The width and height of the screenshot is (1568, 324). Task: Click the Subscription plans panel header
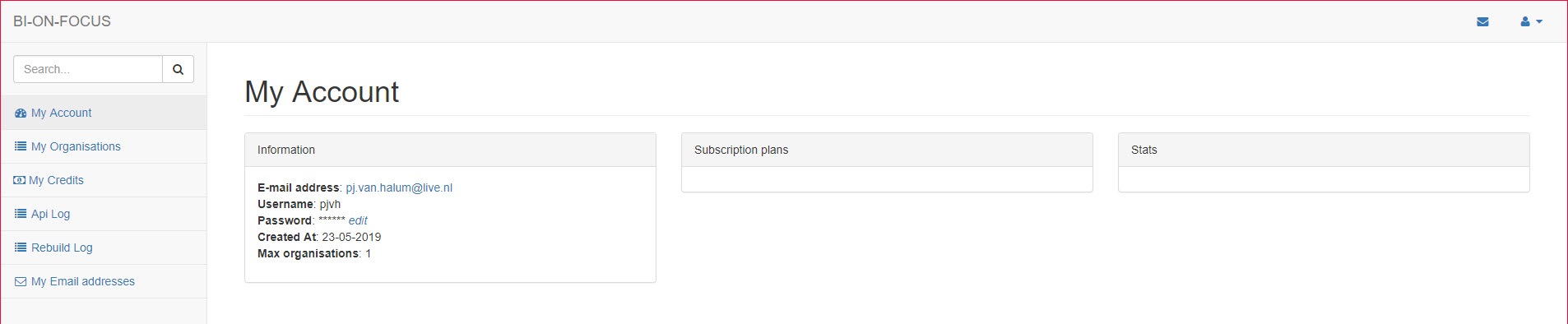coord(887,150)
